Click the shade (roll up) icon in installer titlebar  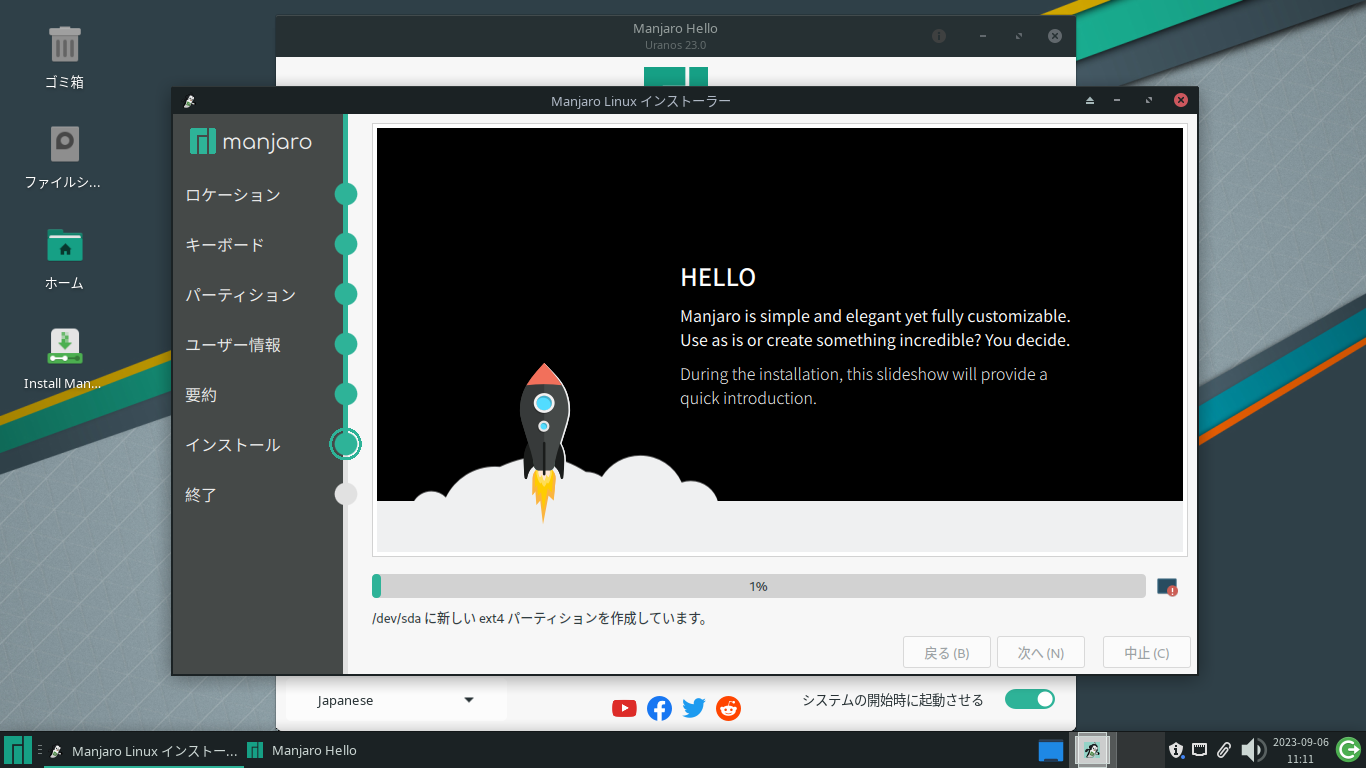click(x=1090, y=101)
